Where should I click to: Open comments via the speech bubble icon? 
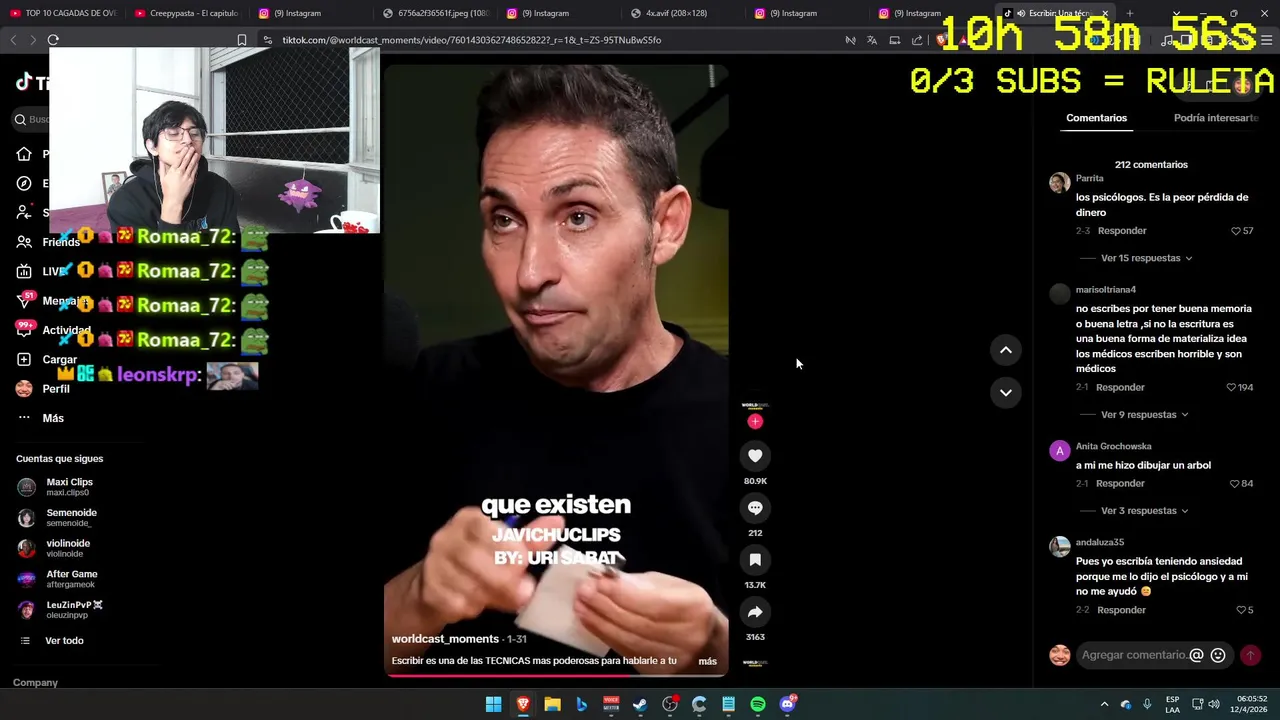click(x=755, y=508)
